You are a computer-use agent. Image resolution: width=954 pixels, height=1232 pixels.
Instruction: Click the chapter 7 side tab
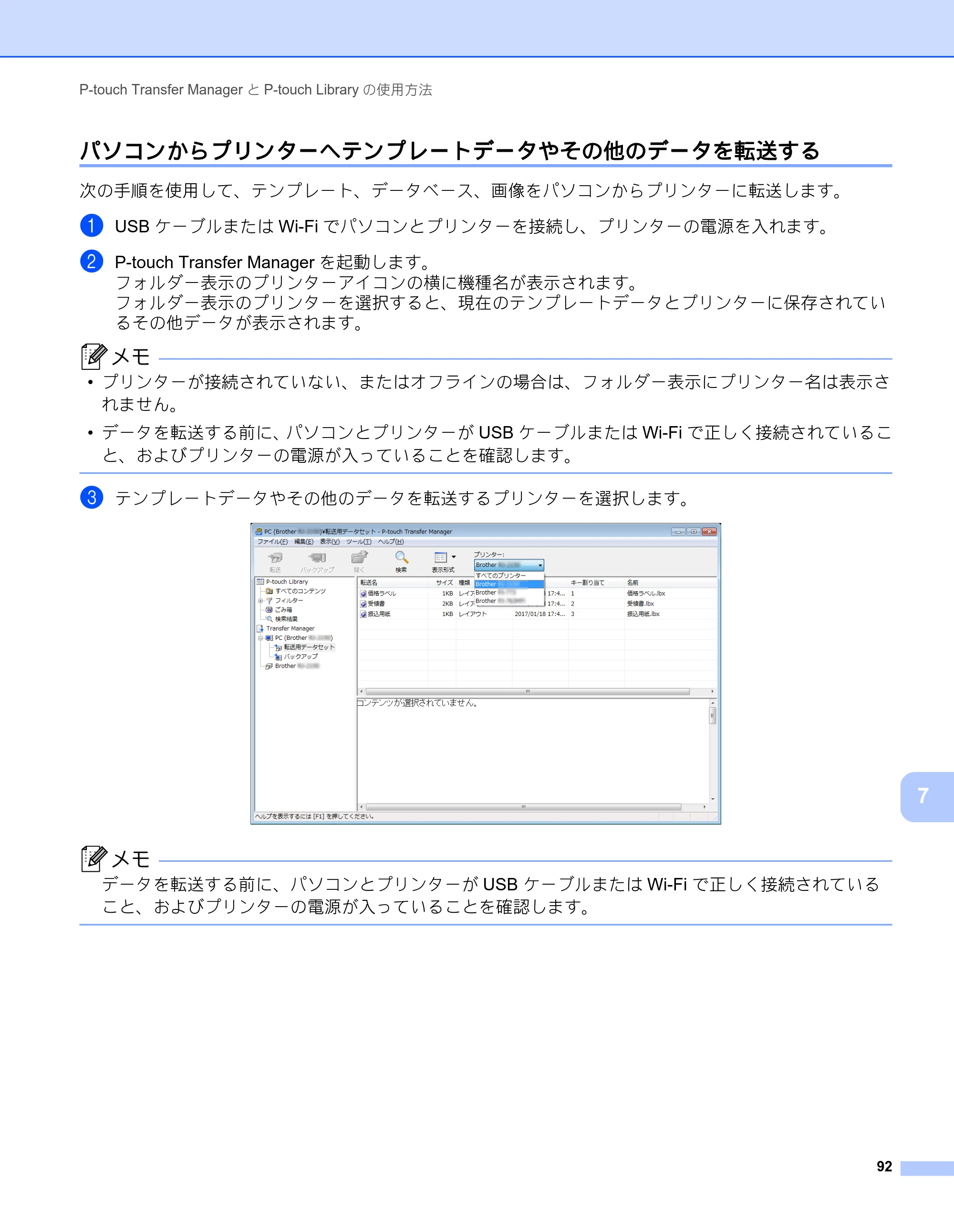click(927, 796)
